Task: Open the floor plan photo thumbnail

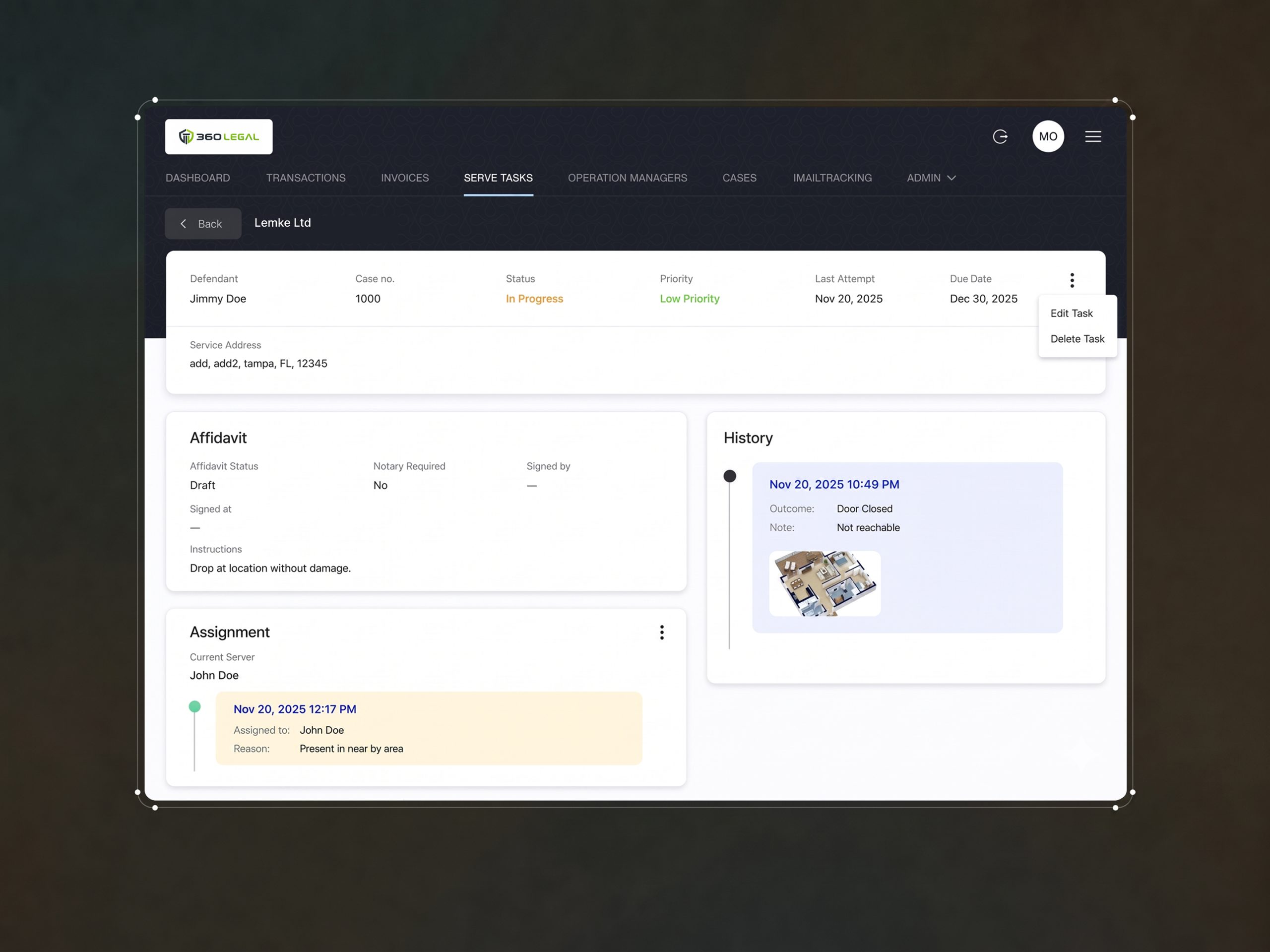Action: 825,583
